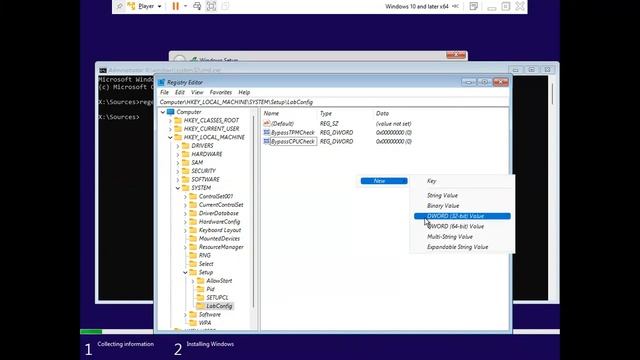Select the Pid folder icon
The image size is (640, 360).
(x=200, y=289)
